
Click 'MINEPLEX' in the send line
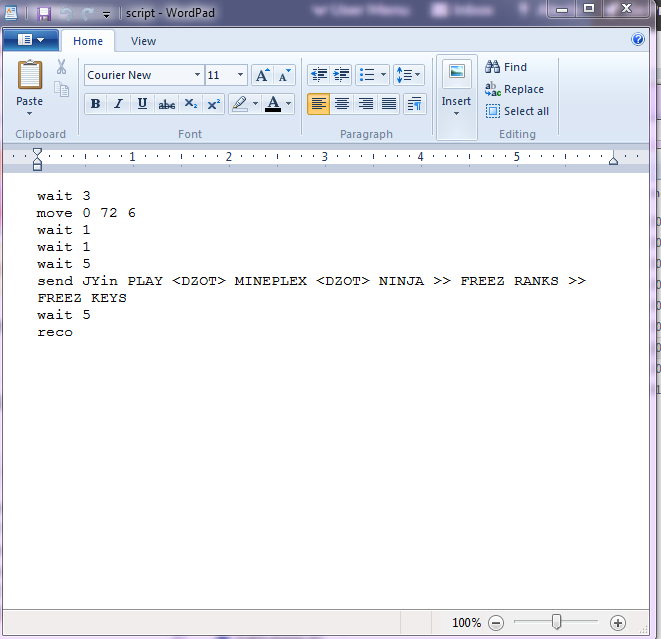tap(271, 281)
